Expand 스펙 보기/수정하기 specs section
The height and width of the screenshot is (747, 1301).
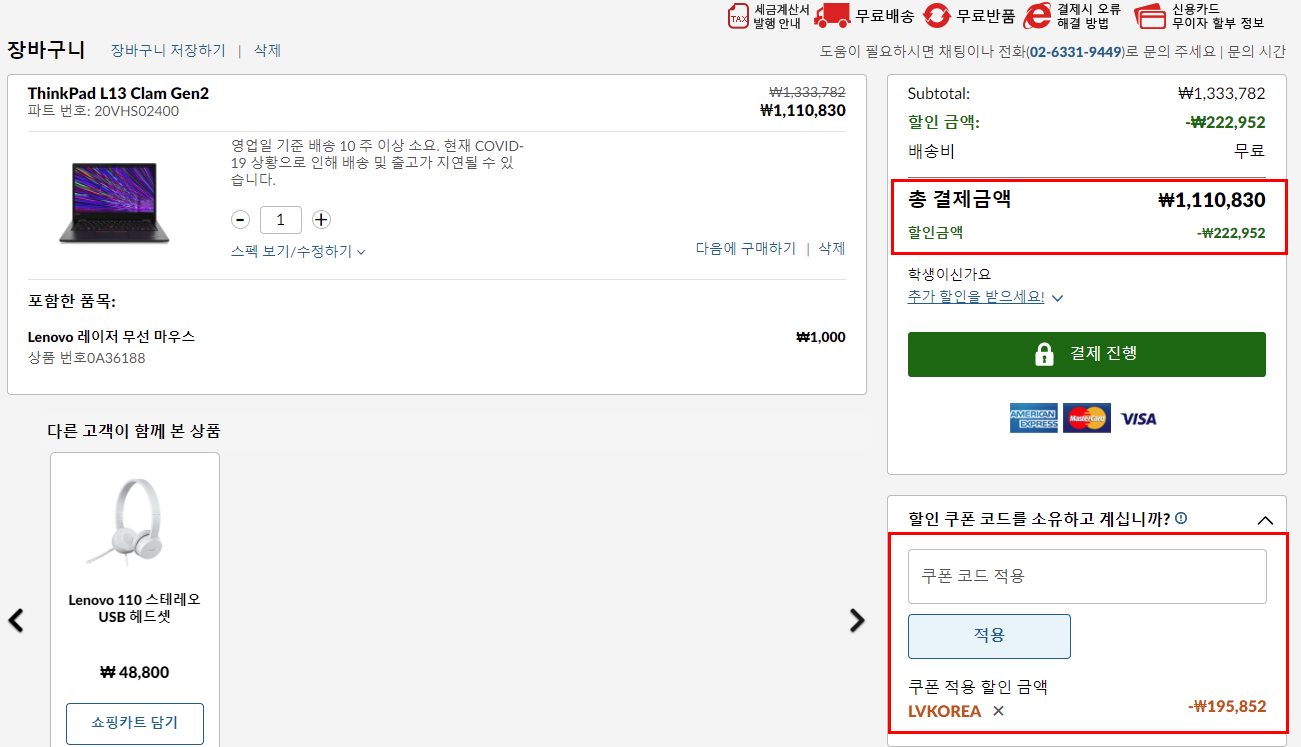pos(298,251)
